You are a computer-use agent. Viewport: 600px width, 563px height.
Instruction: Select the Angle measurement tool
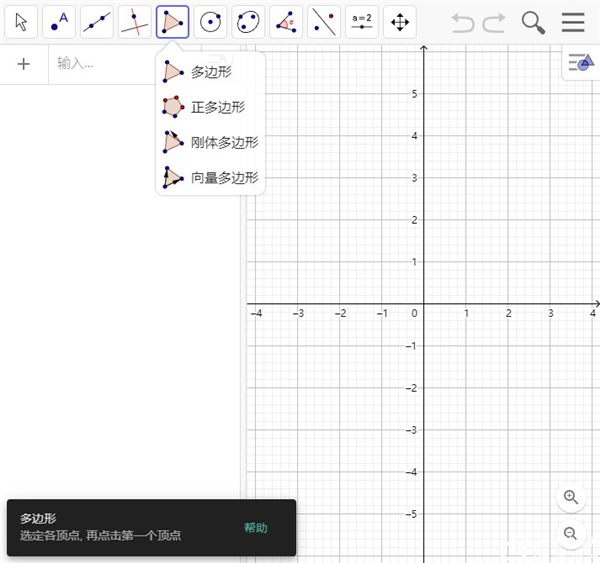[287, 22]
